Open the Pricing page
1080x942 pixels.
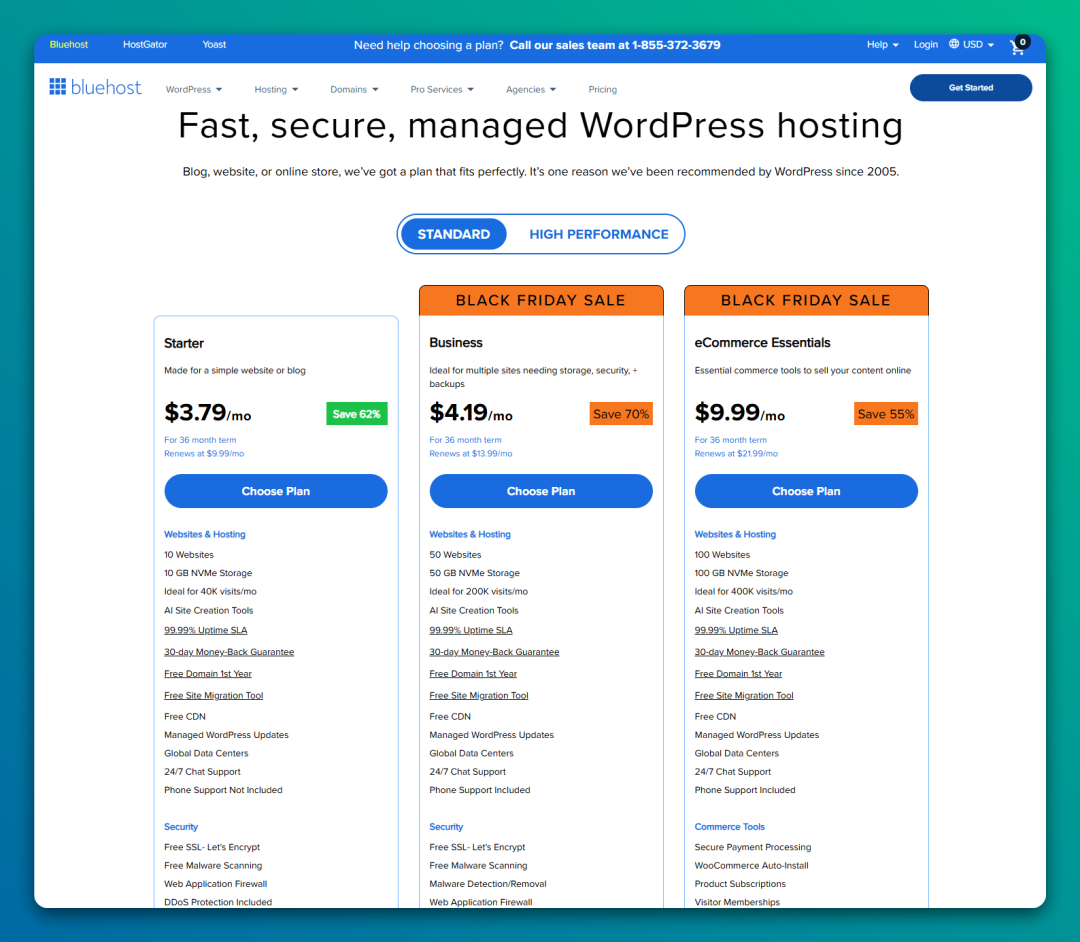pos(603,90)
